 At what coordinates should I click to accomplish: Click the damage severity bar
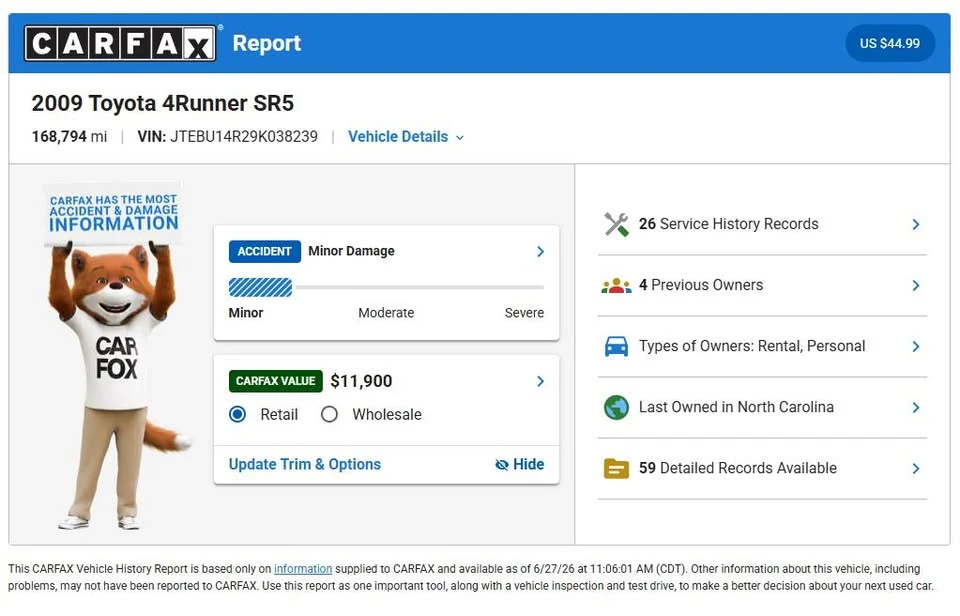[x=386, y=287]
